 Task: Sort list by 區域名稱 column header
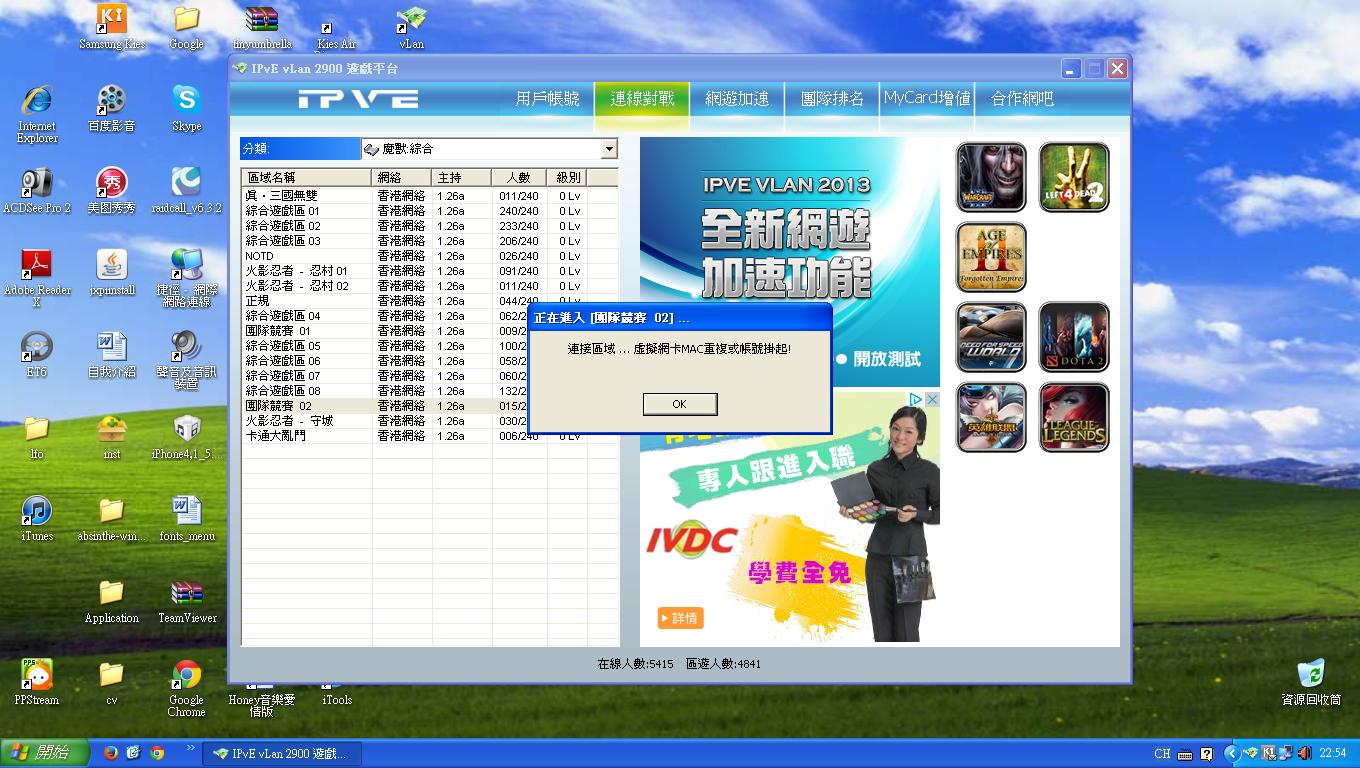[x=306, y=178]
